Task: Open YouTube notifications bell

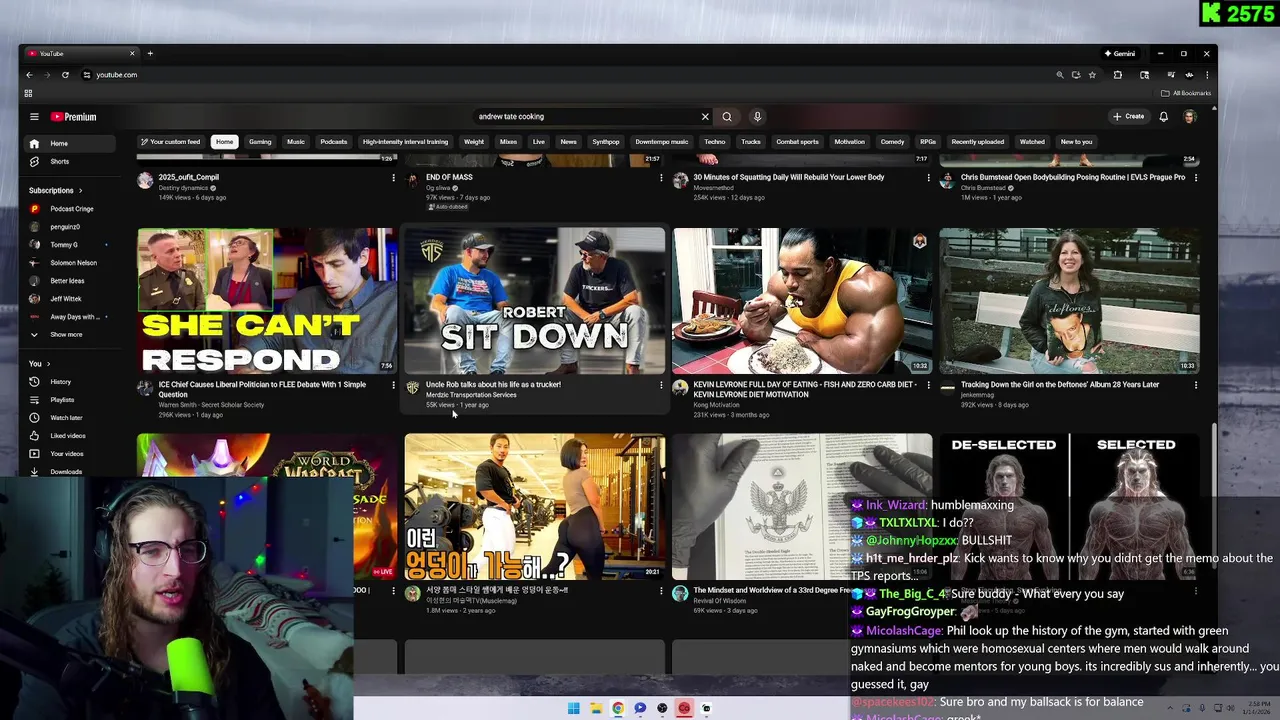Action: (x=1163, y=117)
